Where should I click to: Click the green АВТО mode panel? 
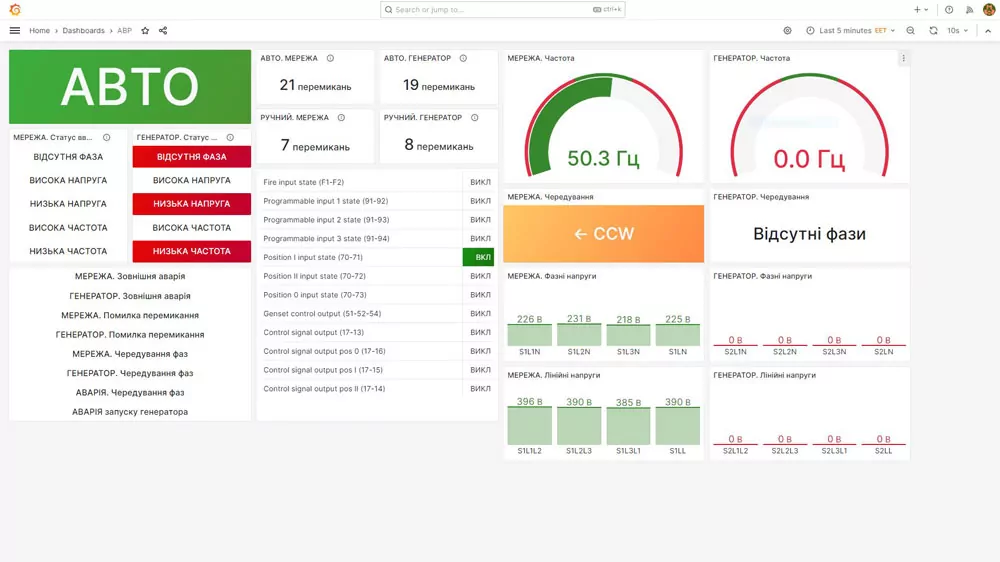pos(130,87)
